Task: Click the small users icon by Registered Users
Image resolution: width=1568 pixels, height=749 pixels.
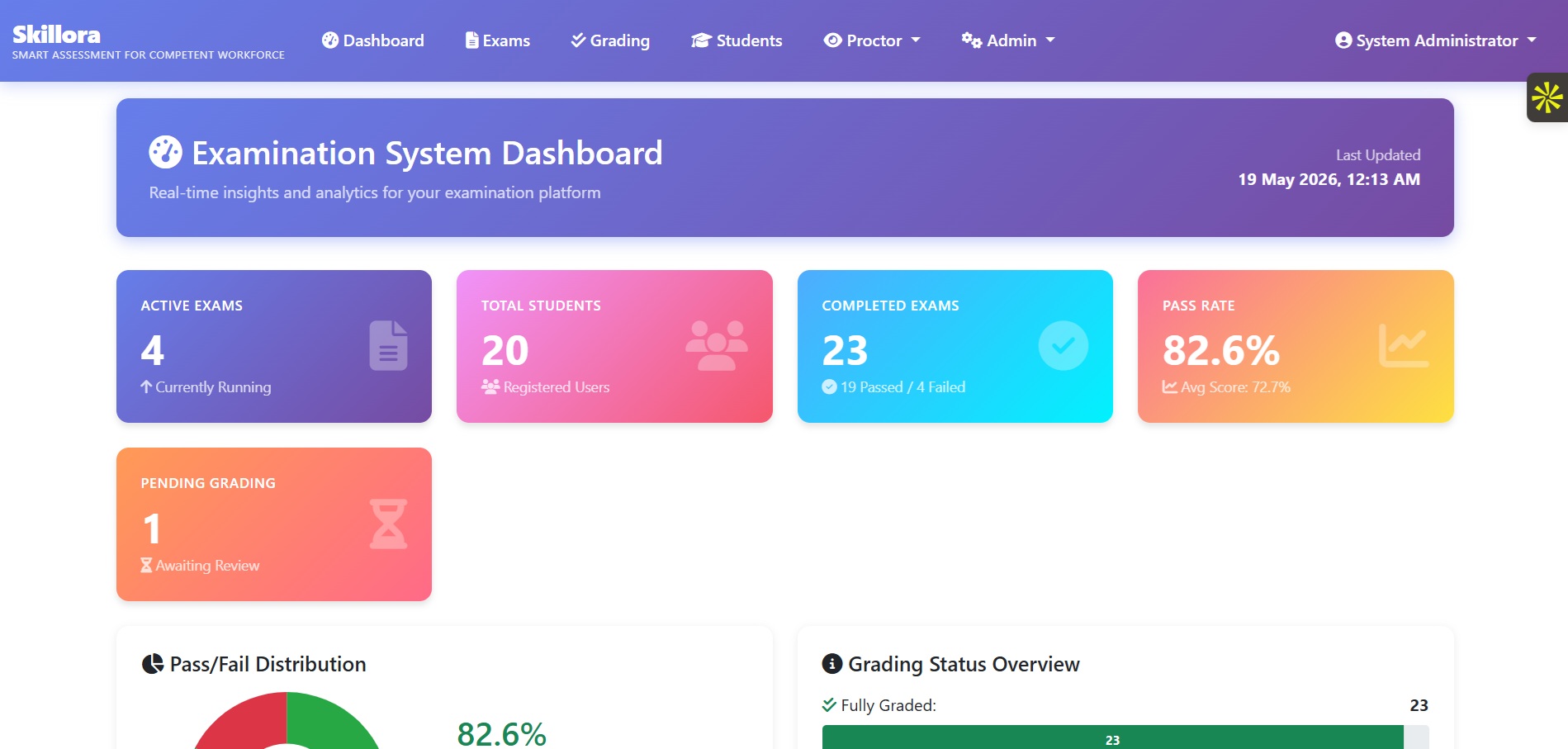Action: click(x=490, y=386)
